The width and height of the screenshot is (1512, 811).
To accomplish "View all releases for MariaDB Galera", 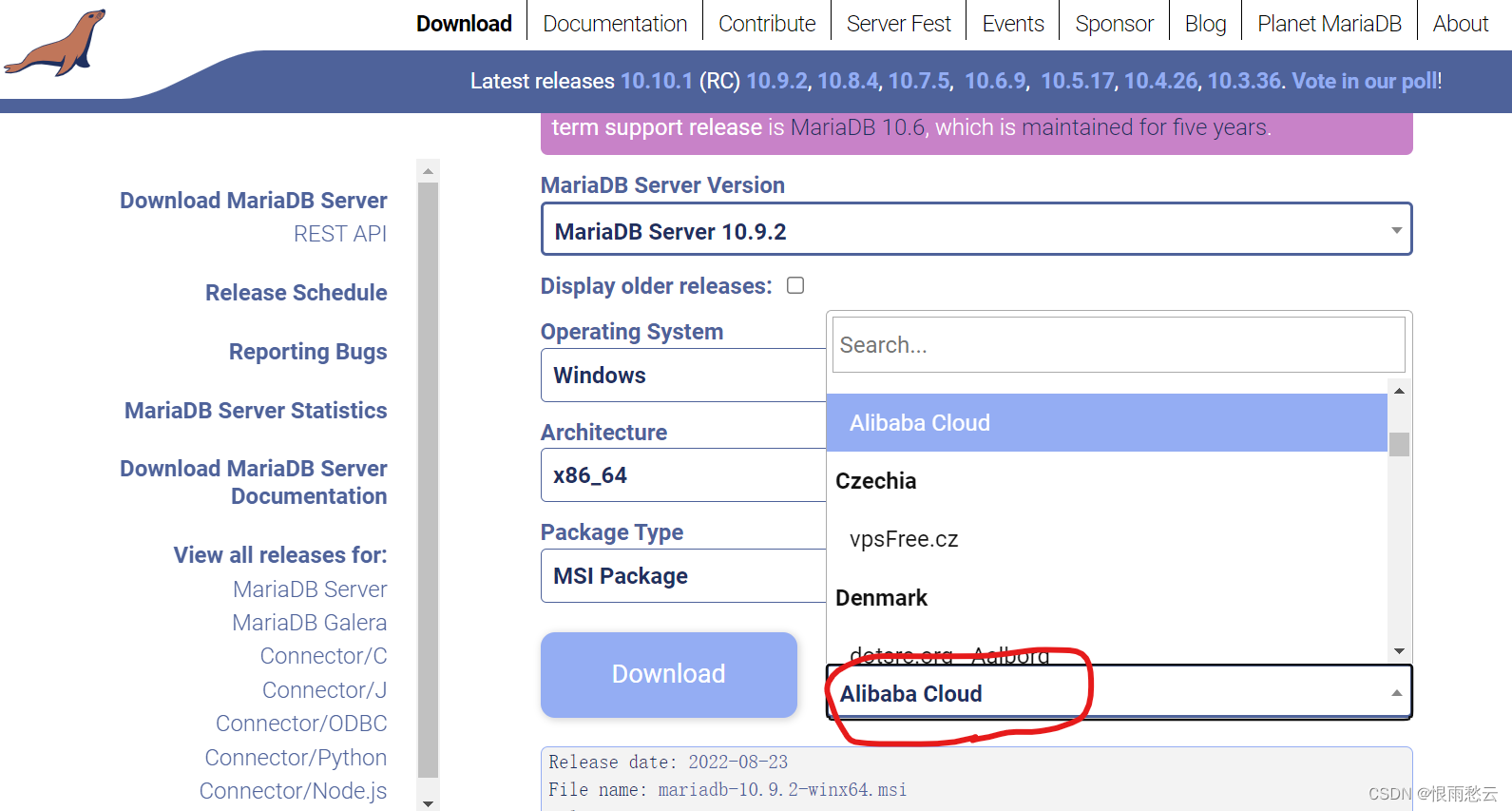I will tap(310, 623).
